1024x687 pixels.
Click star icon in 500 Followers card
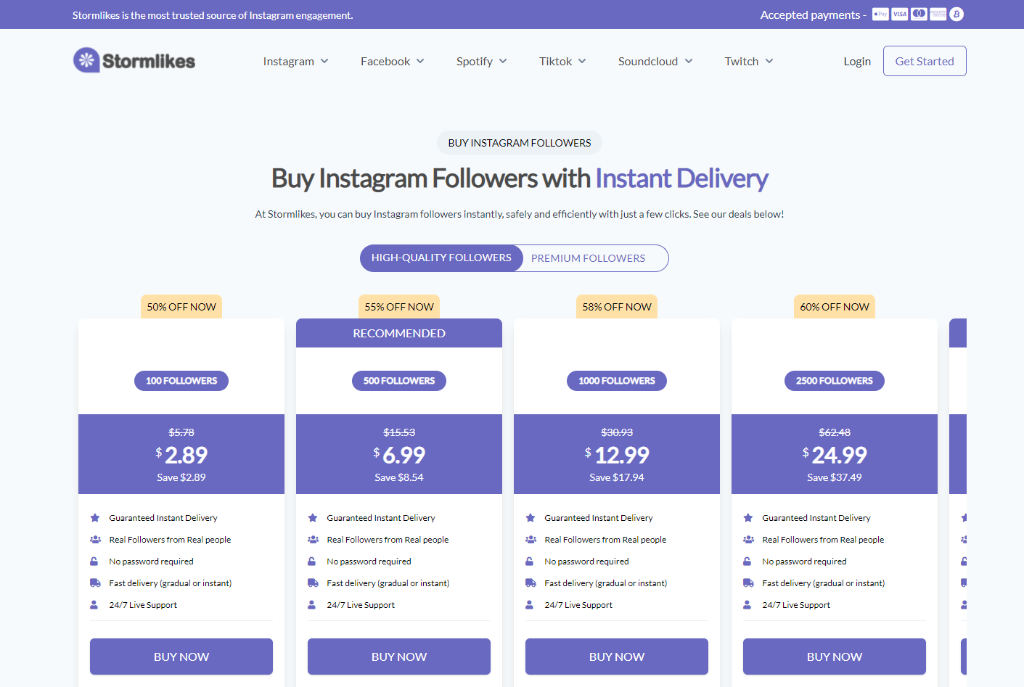tap(312, 518)
